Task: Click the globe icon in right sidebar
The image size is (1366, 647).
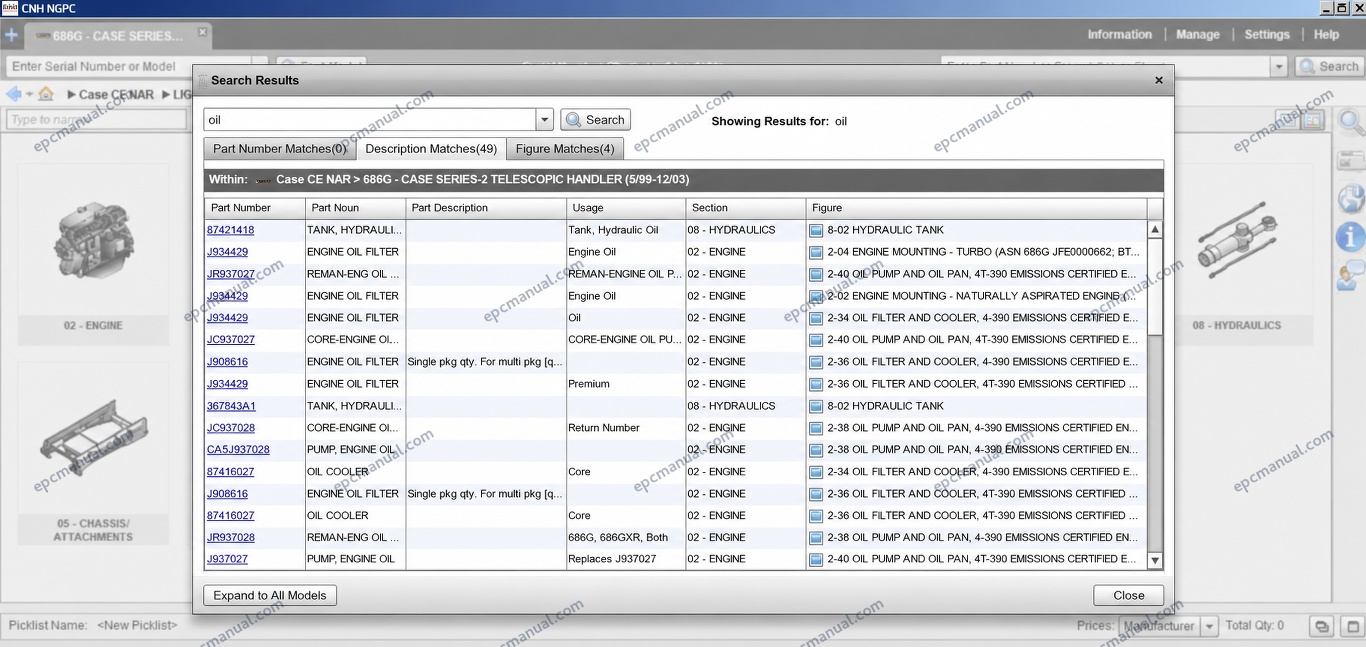Action: click(x=1350, y=198)
